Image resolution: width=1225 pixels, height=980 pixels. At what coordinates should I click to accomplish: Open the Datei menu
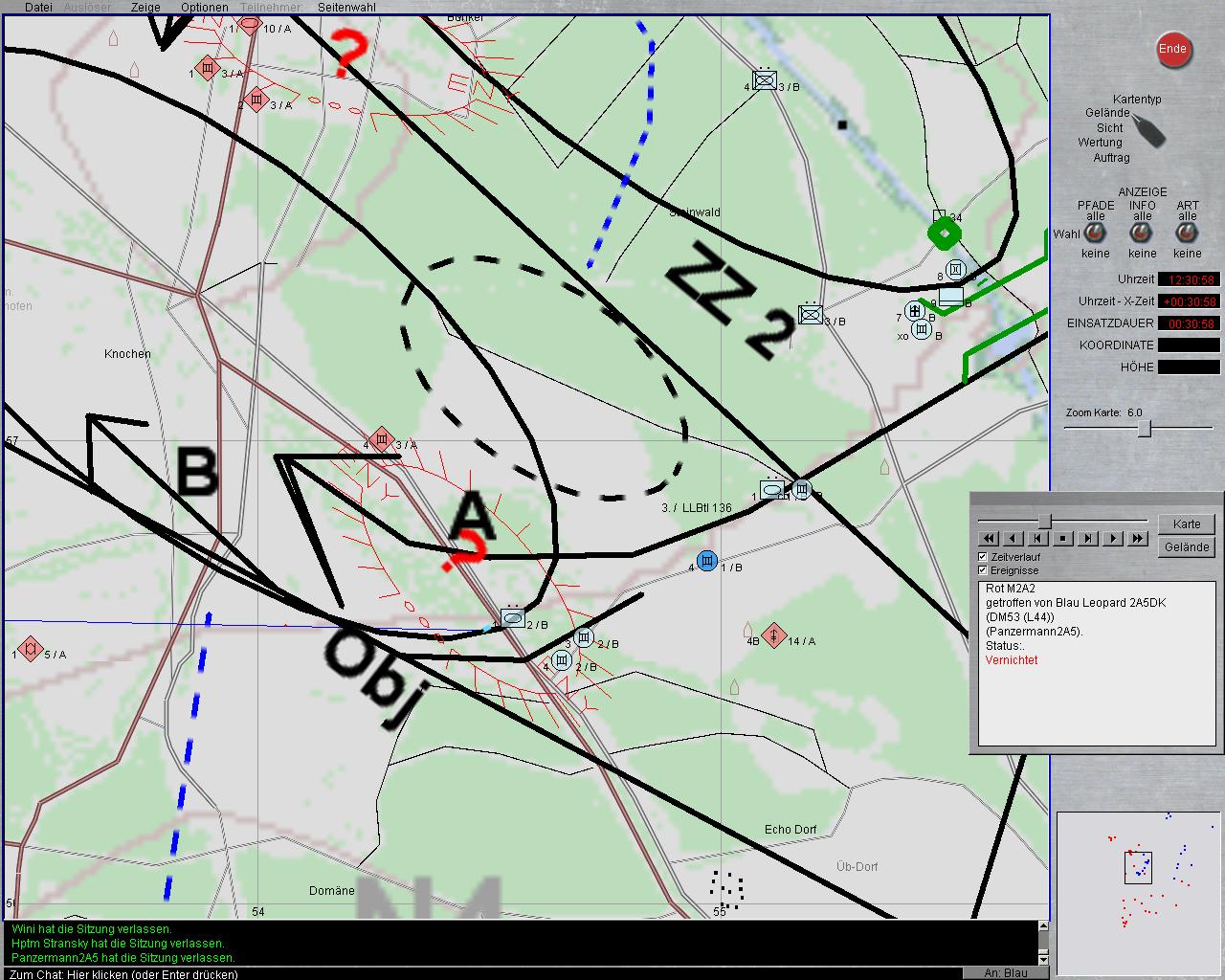[38, 7]
